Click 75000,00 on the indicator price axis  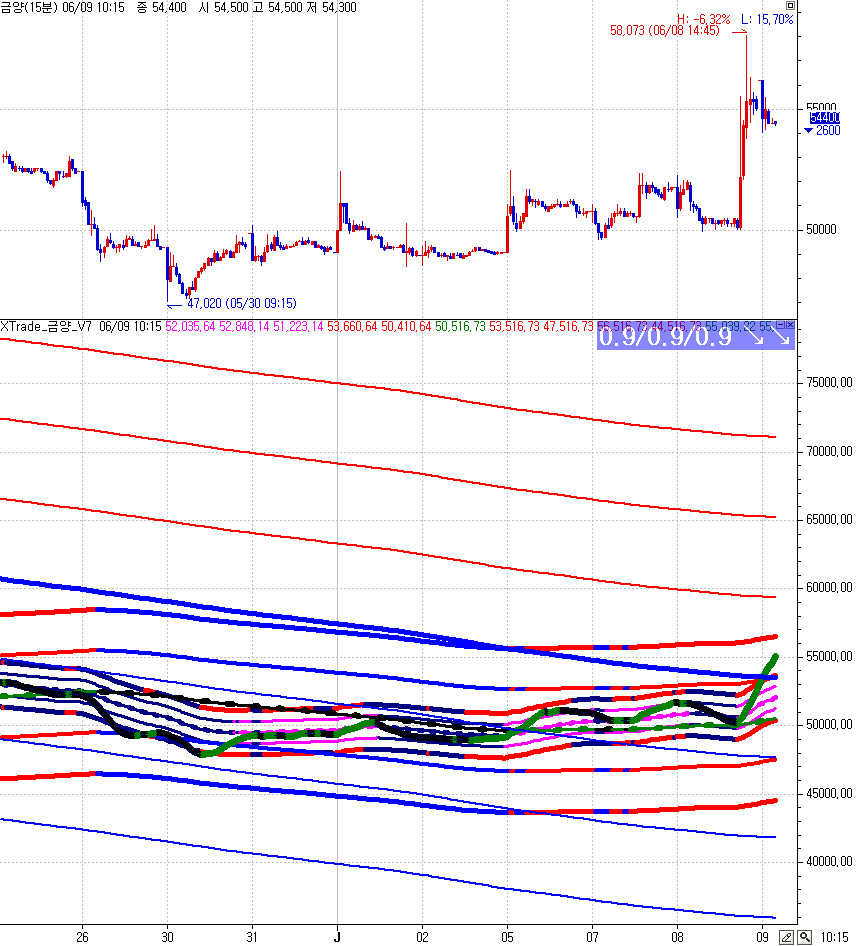click(830, 382)
